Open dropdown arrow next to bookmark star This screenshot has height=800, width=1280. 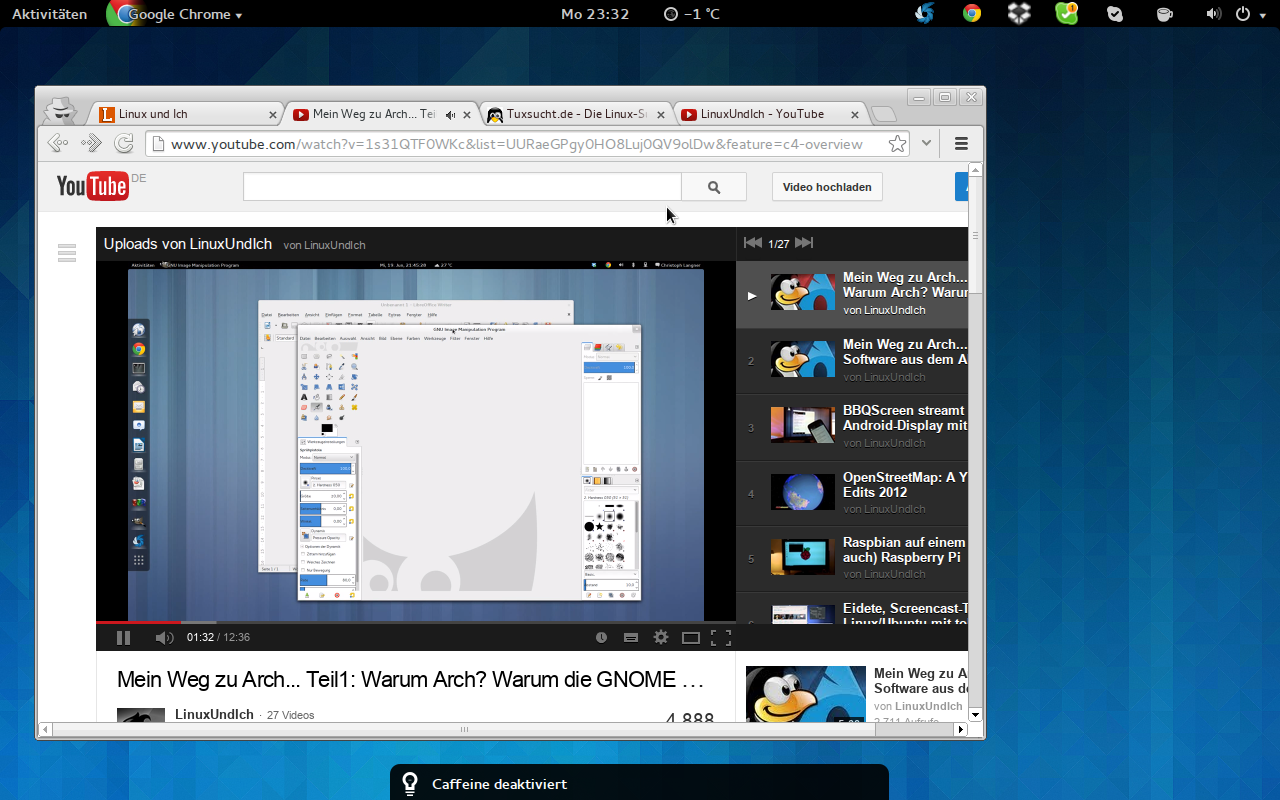(927, 143)
